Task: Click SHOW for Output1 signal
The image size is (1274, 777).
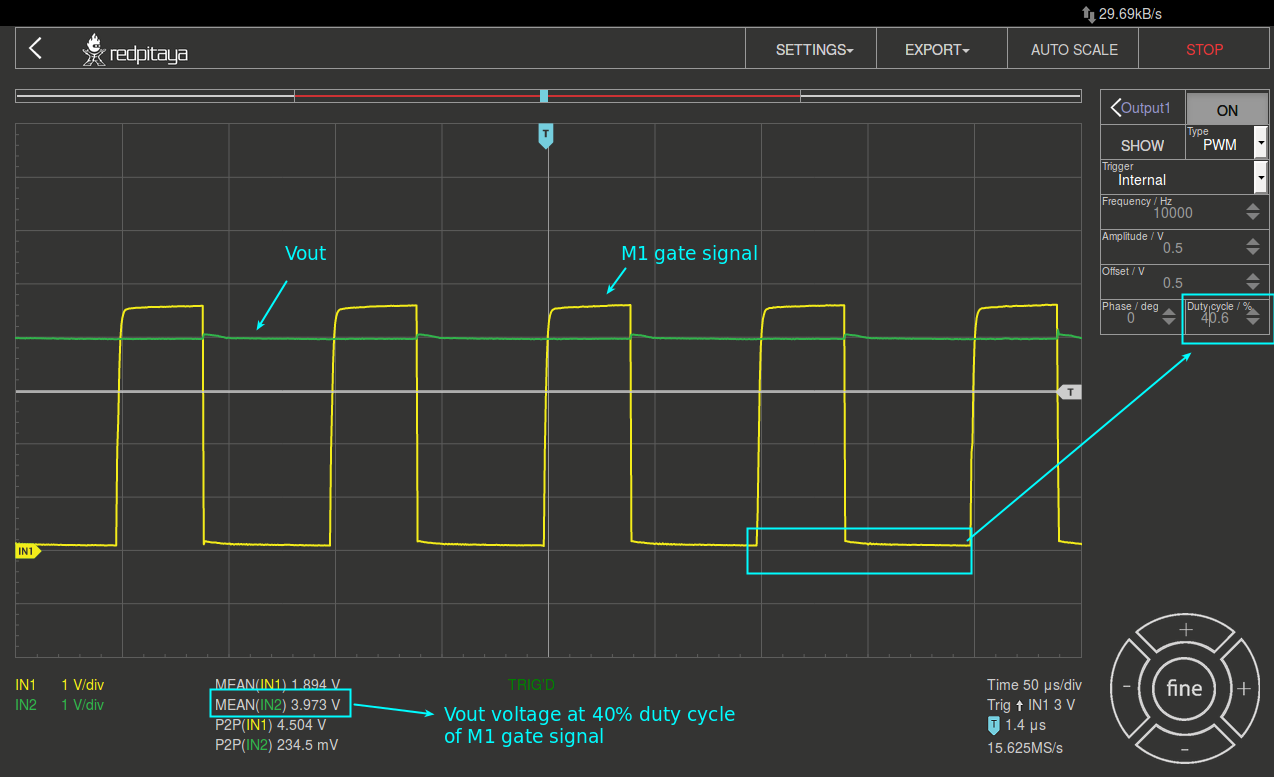Action: pos(1142,145)
